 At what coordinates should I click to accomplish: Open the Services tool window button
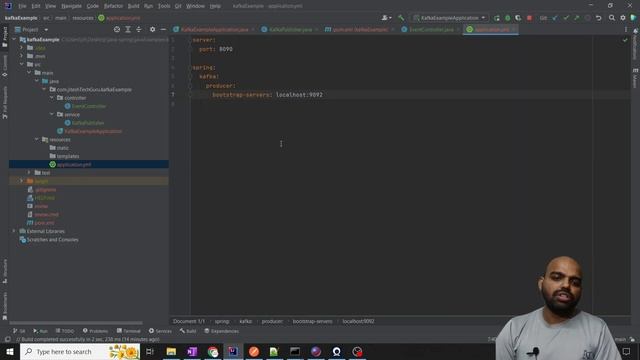(x=160, y=331)
